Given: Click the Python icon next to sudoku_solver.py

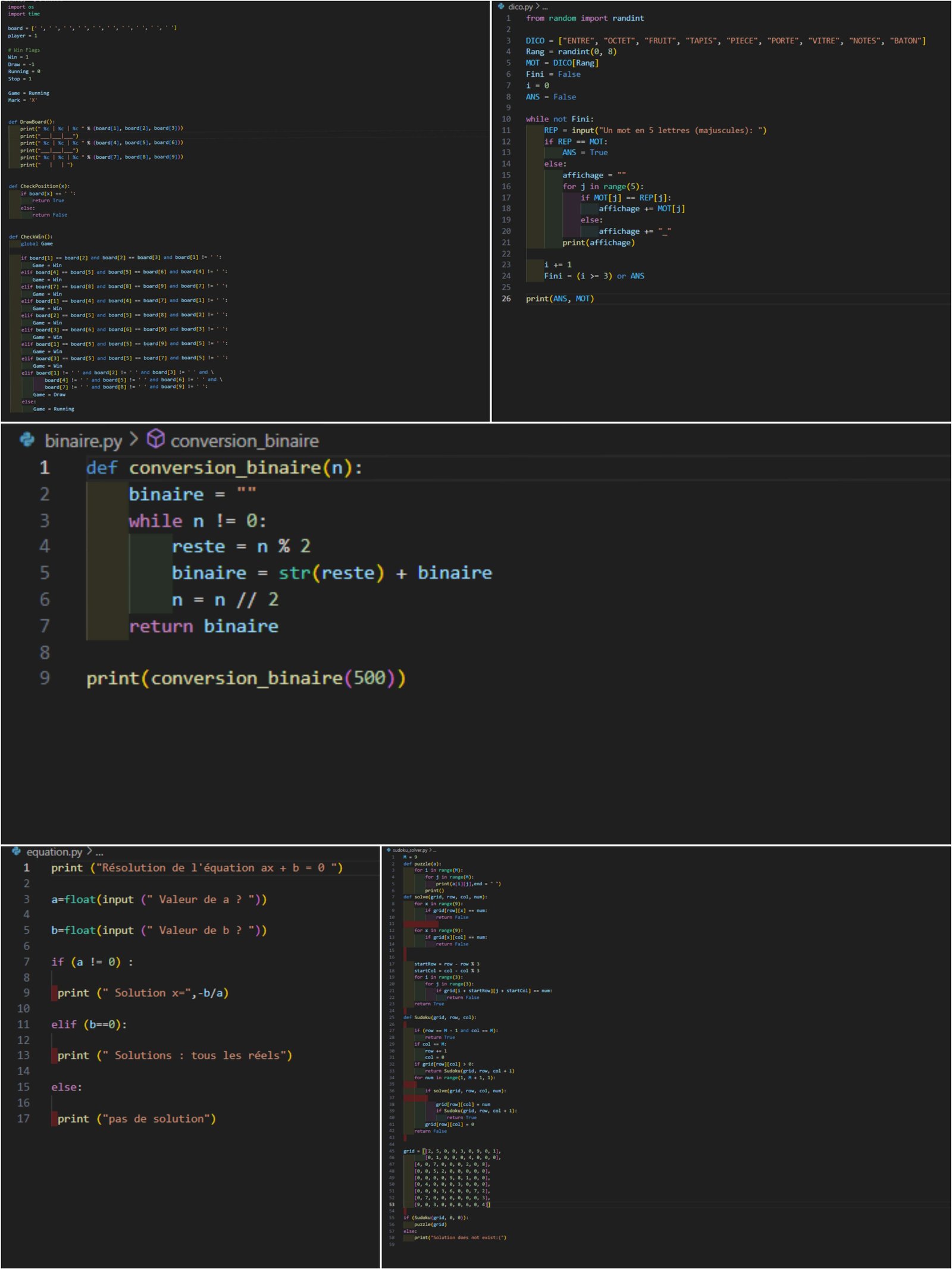Looking at the screenshot, I should 389,850.
